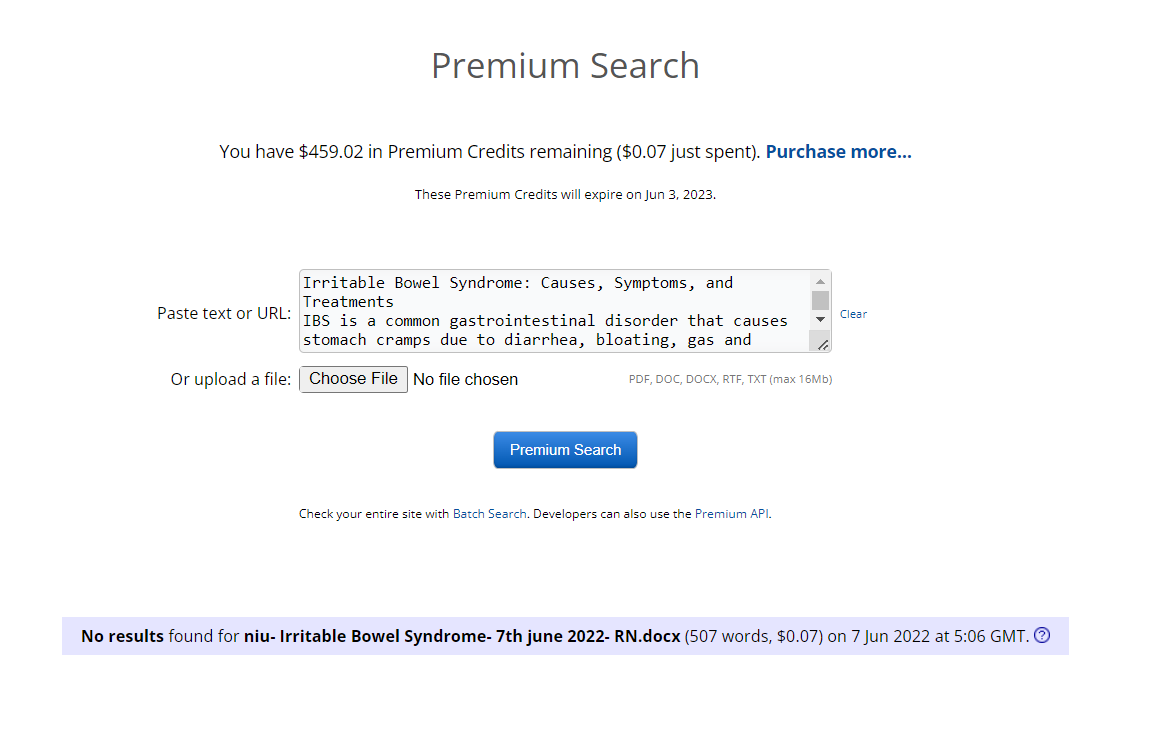Click the Paste text or URL label

(x=224, y=313)
